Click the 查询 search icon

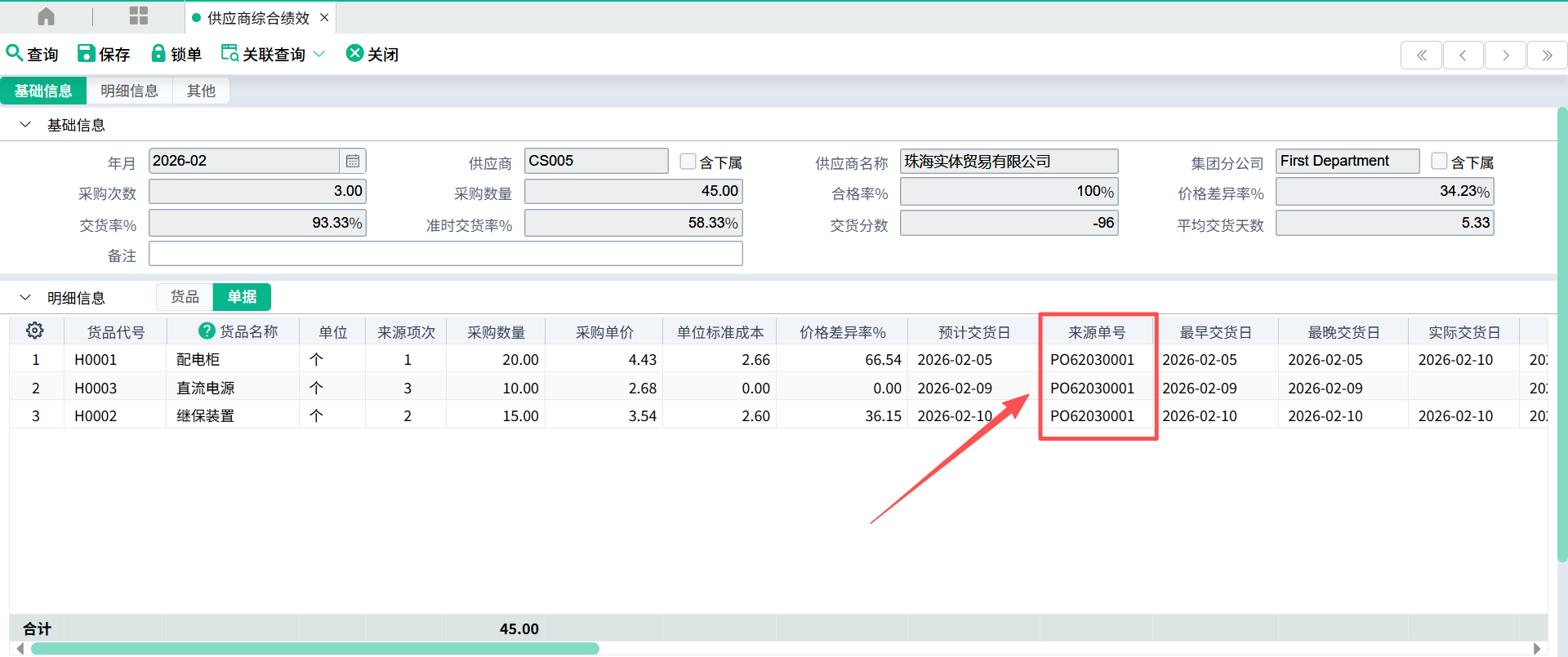[x=14, y=53]
